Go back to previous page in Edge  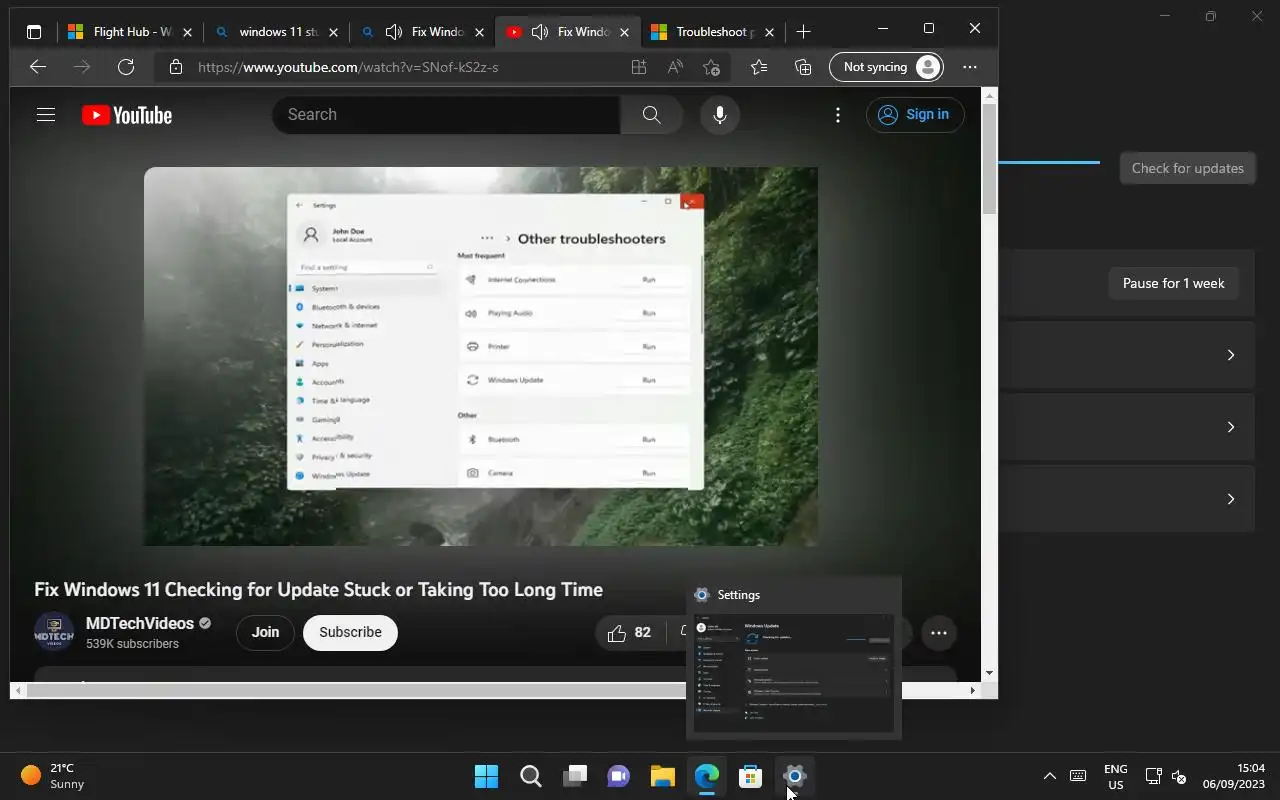[38, 67]
